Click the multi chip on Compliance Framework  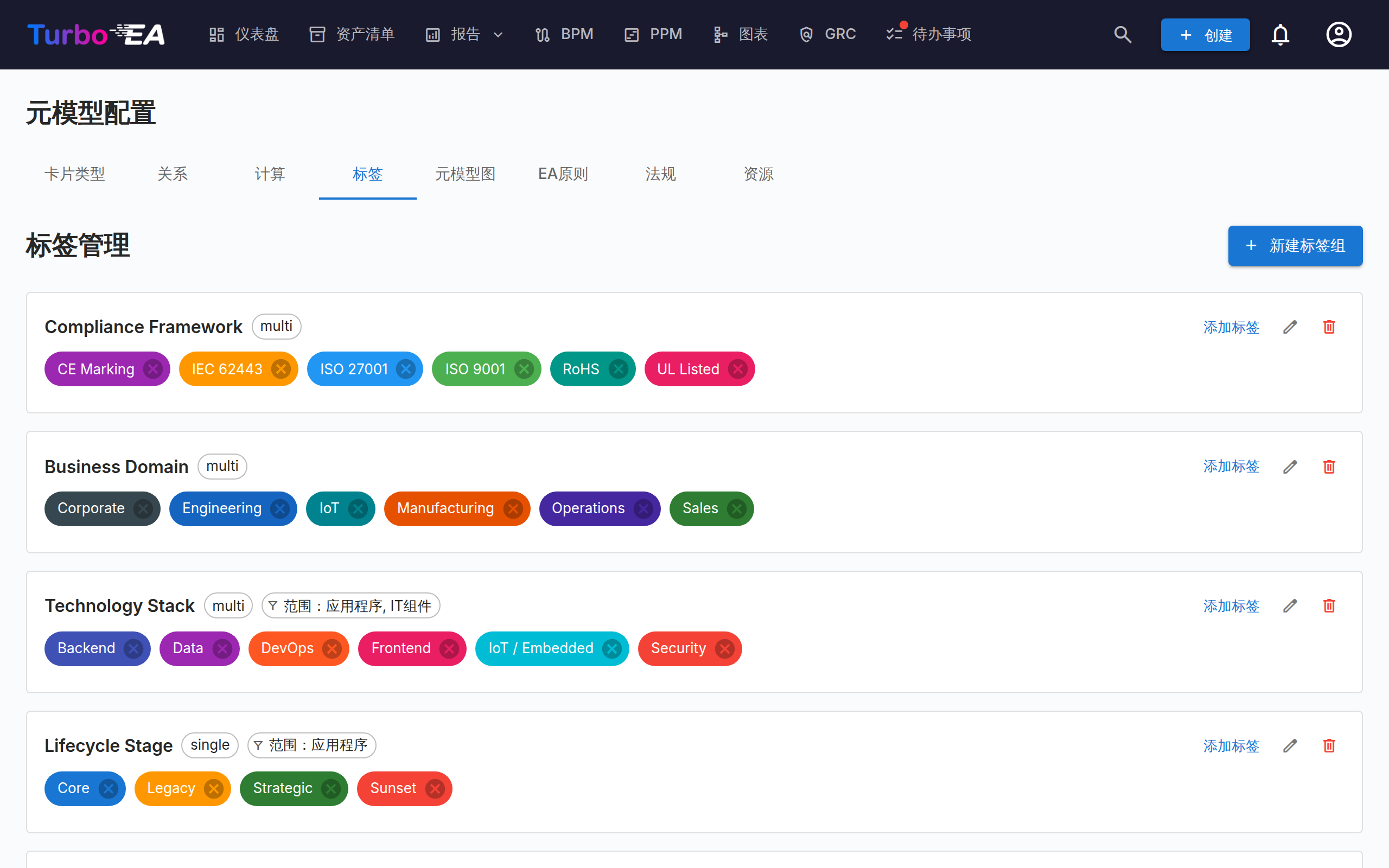[x=276, y=326]
